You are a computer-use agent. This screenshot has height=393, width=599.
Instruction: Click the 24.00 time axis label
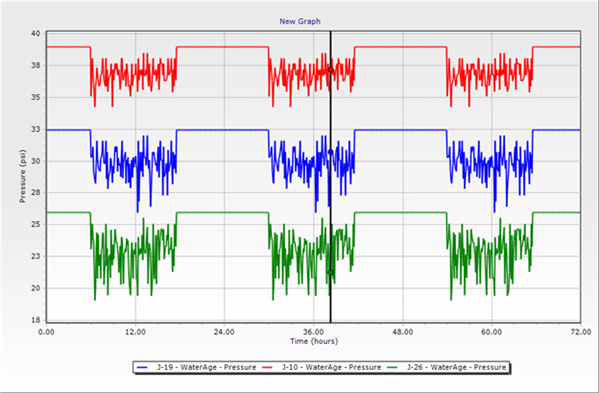(224, 332)
